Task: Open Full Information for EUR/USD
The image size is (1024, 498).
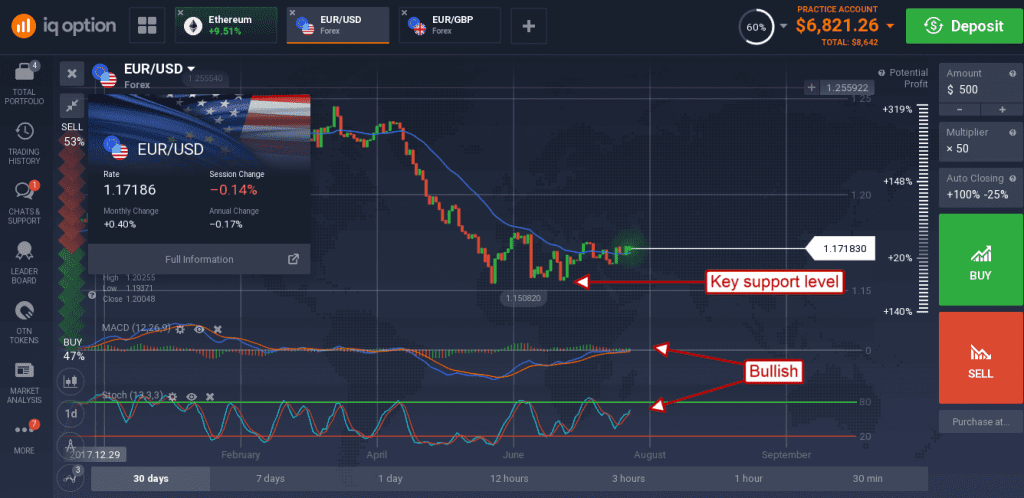Action: (199, 259)
